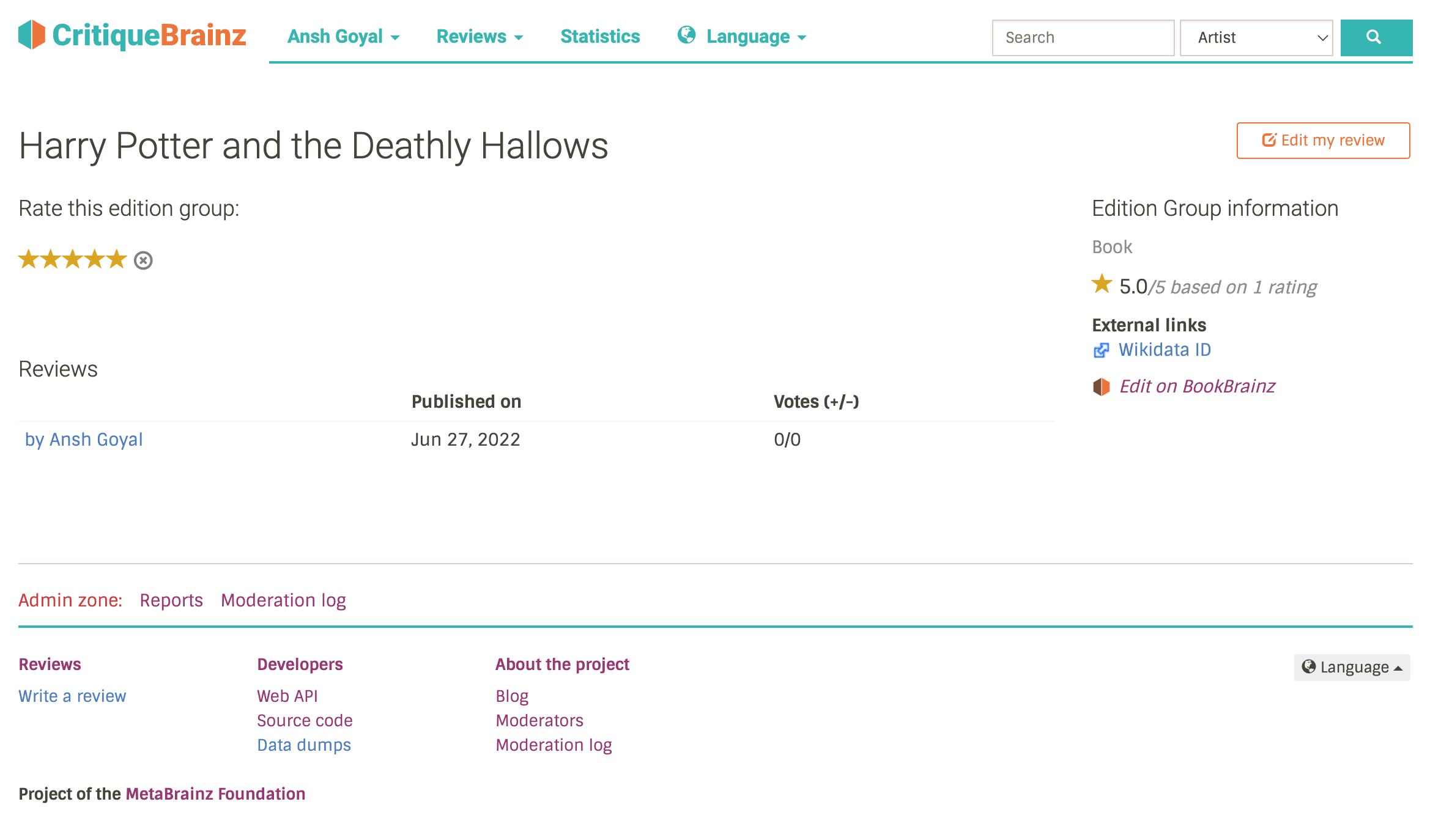The width and height of the screenshot is (1441, 840).
Task: Rate one star for this edition group
Action: [28, 259]
